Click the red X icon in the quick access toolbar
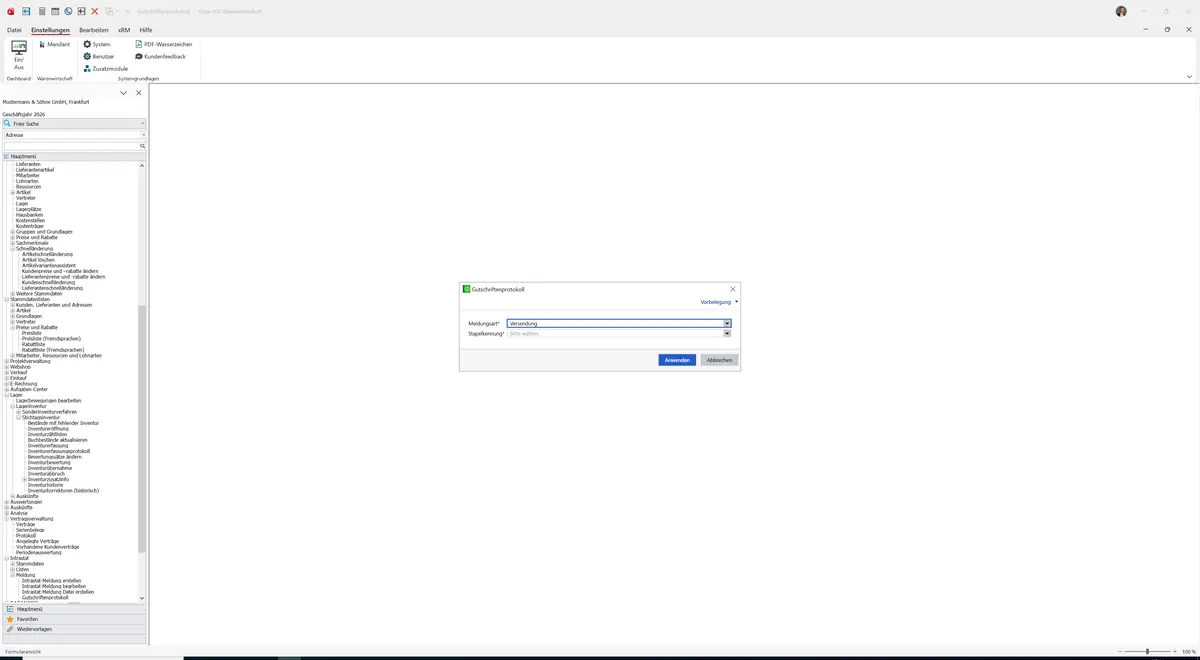The width and height of the screenshot is (1200, 660). click(95, 11)
